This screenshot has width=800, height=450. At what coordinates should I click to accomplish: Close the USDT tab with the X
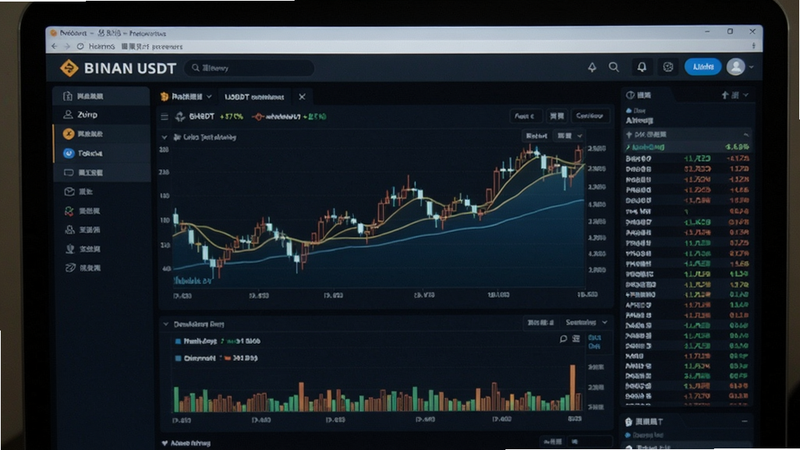point(302,97)
